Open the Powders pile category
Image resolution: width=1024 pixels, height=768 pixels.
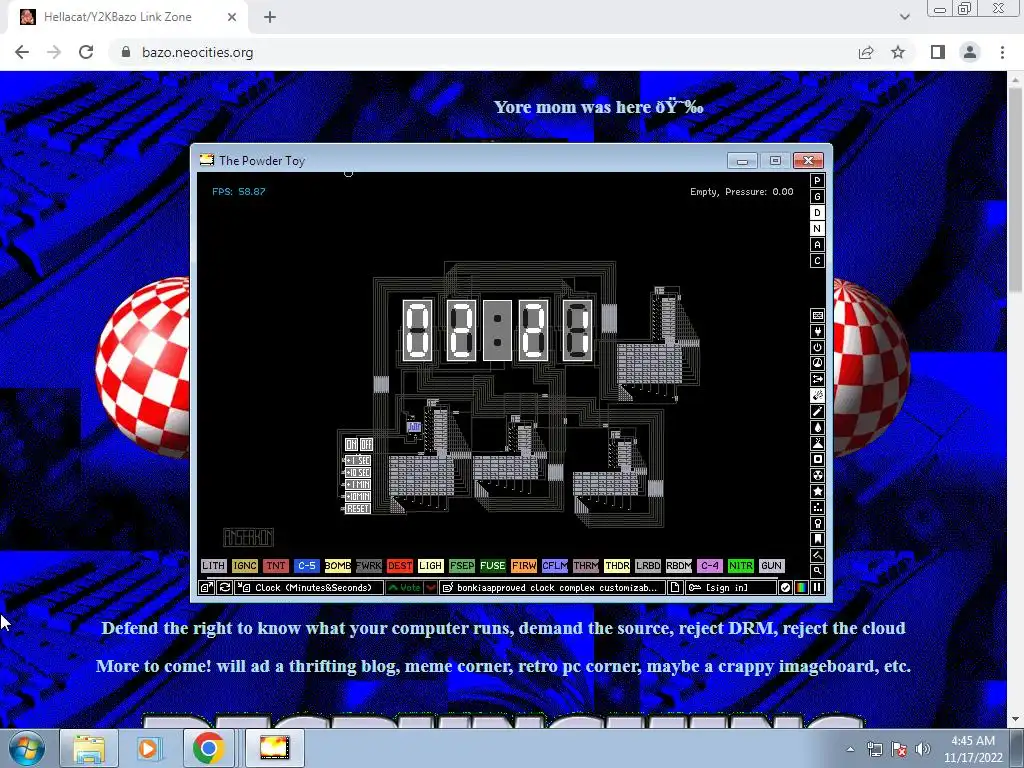(817, 443)
